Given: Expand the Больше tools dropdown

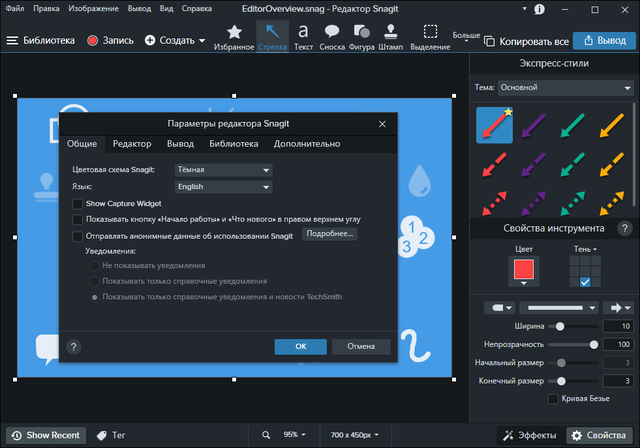Looking at the screenshot, I should pos(466,37).
